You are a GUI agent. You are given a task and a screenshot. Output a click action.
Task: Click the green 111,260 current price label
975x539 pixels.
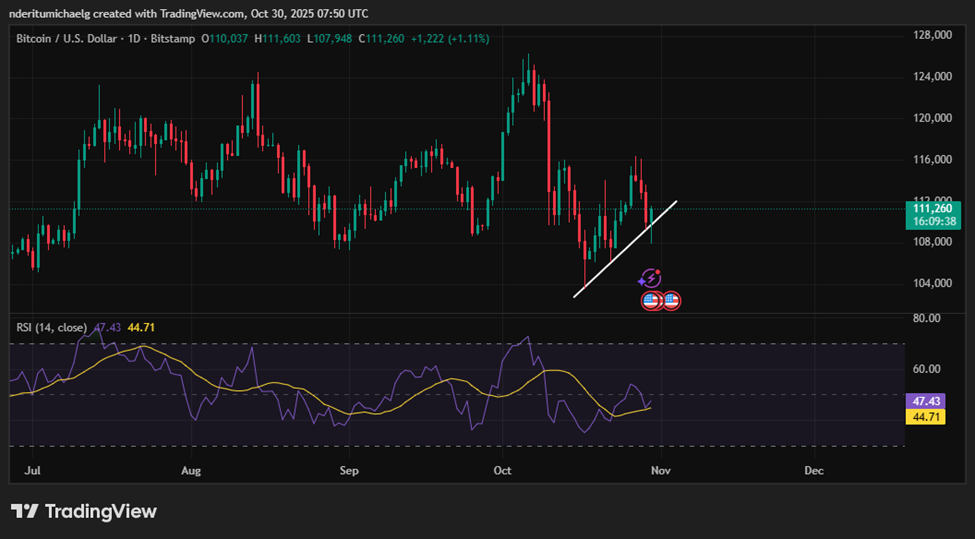(933, 215)
